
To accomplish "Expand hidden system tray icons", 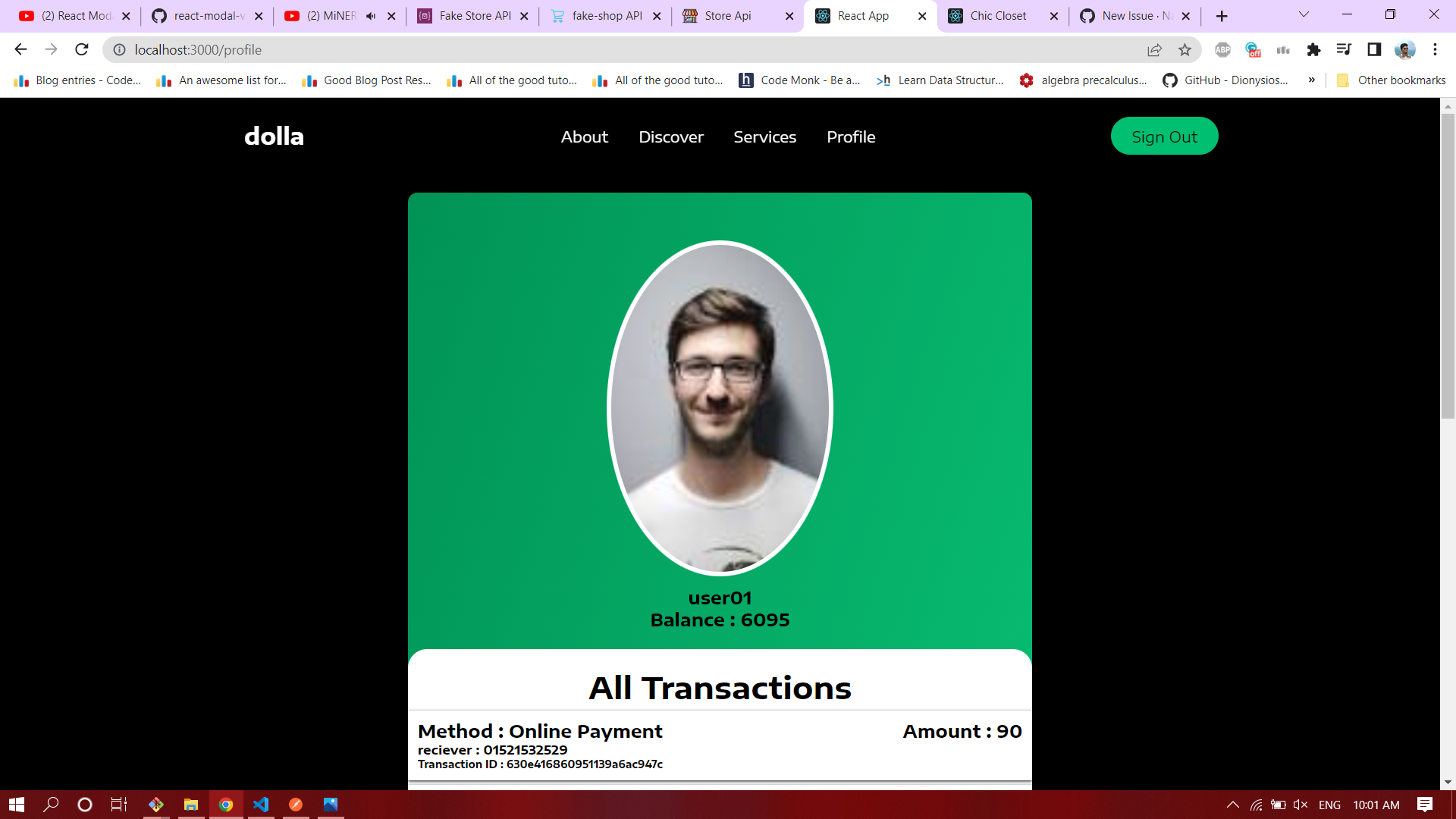I will (1233, 805).
